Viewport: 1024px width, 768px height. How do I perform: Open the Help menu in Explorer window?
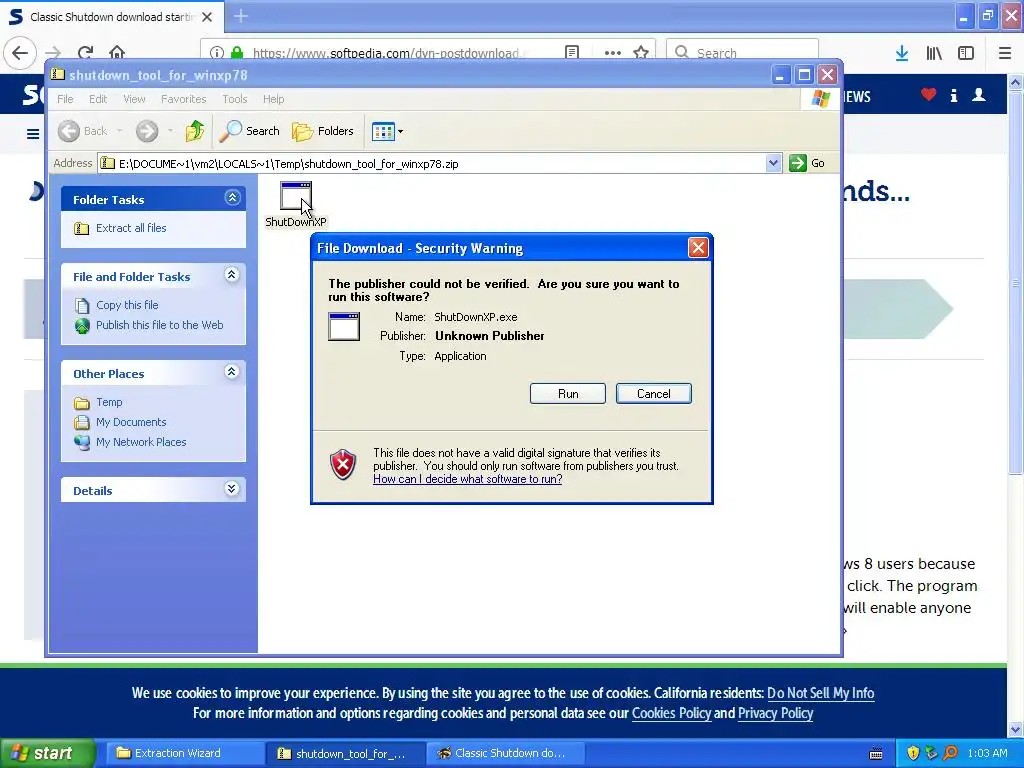coord(273,99)
